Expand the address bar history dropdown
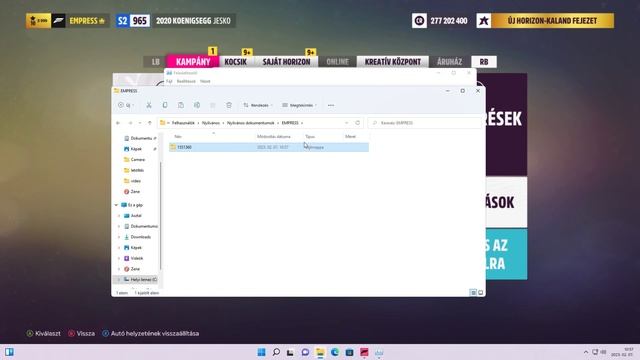Image resolution: width=640 pixels, height=360 pixels. click(x=347, y=123)
